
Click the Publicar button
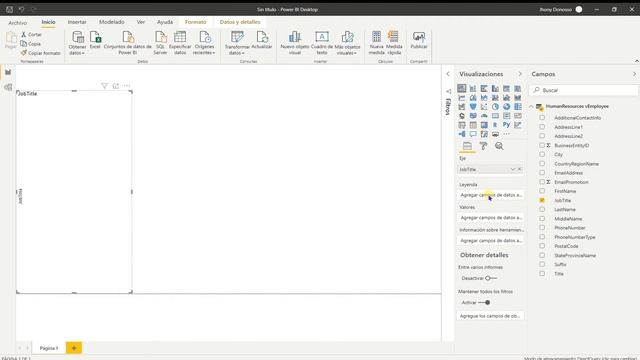click(419, 40)
